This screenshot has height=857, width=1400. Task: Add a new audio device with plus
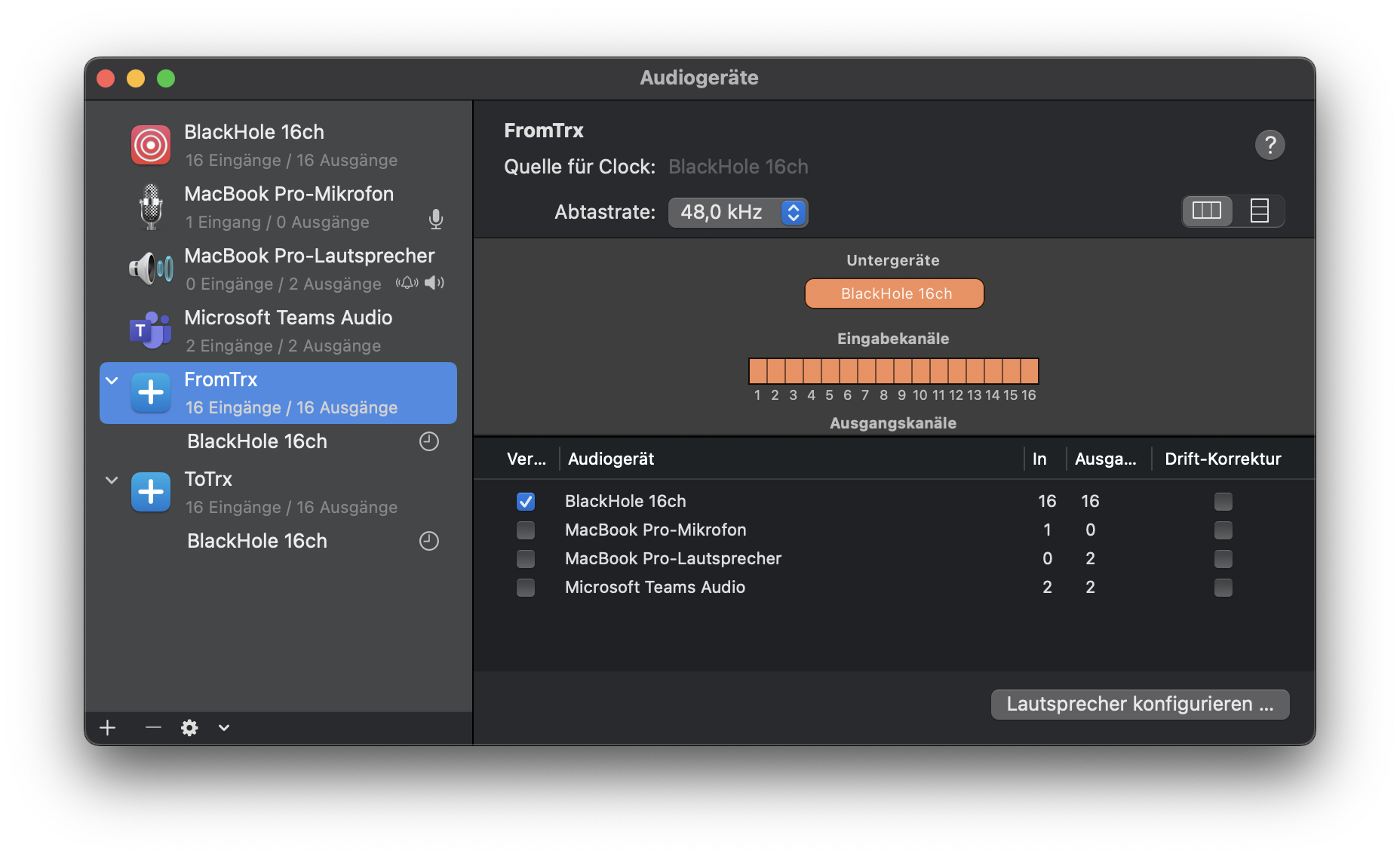pos(108,727)
